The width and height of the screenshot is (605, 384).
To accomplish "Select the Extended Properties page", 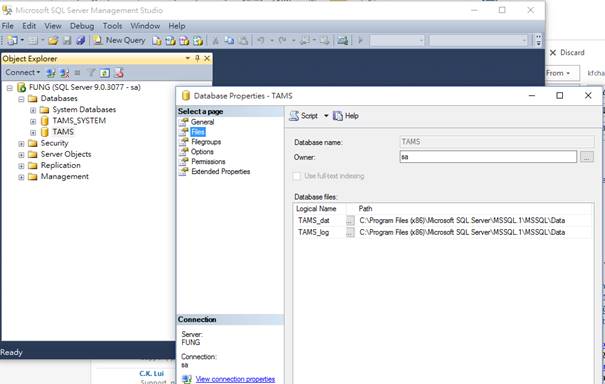I will [x=220, y=172].
